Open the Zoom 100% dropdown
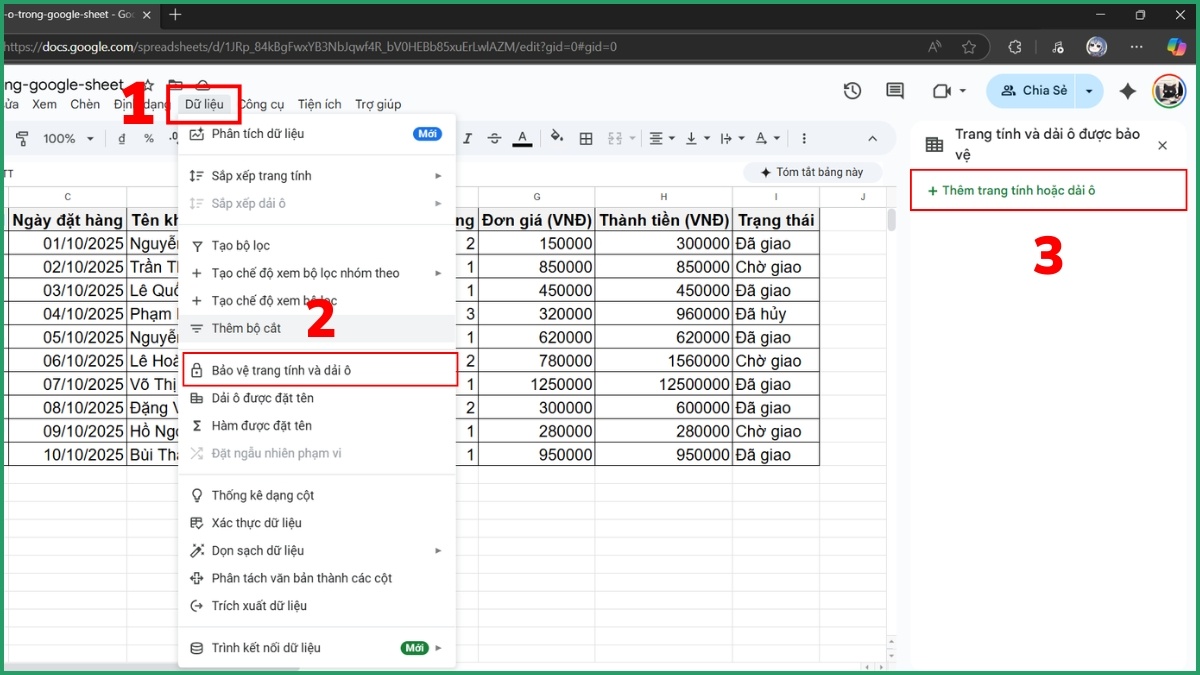This screenshot has height=675, width=1200. [x=67, y=138]
